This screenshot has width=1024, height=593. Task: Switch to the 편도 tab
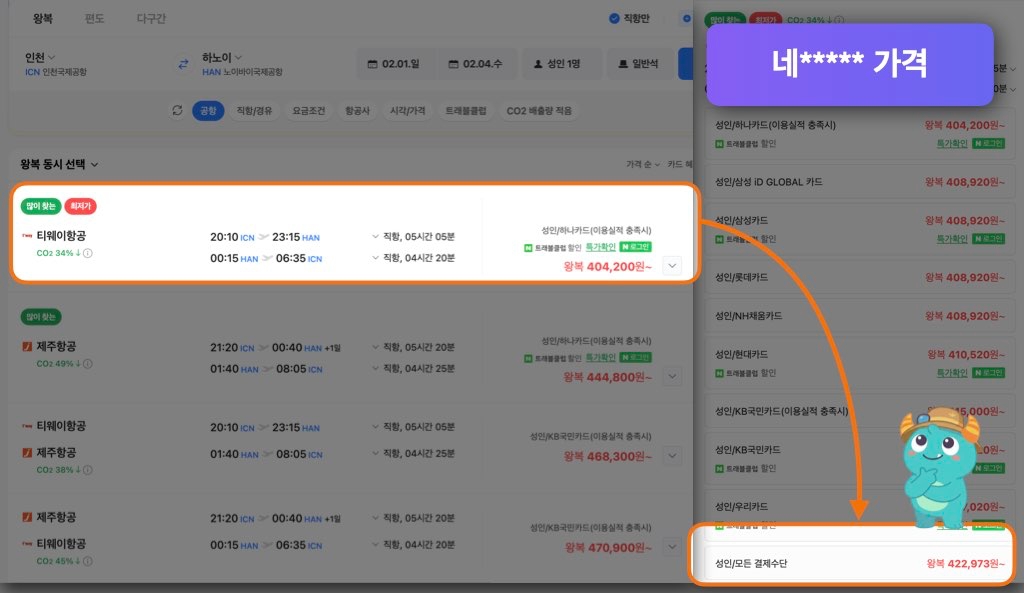point(96,19)
